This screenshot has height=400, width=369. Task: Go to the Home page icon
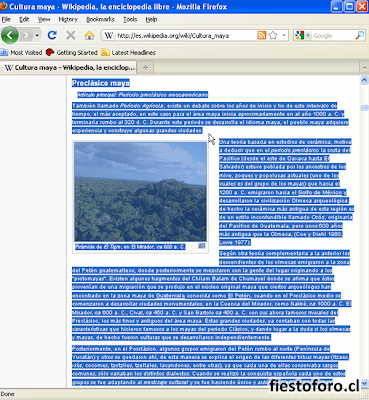click(x=89, y=35)
